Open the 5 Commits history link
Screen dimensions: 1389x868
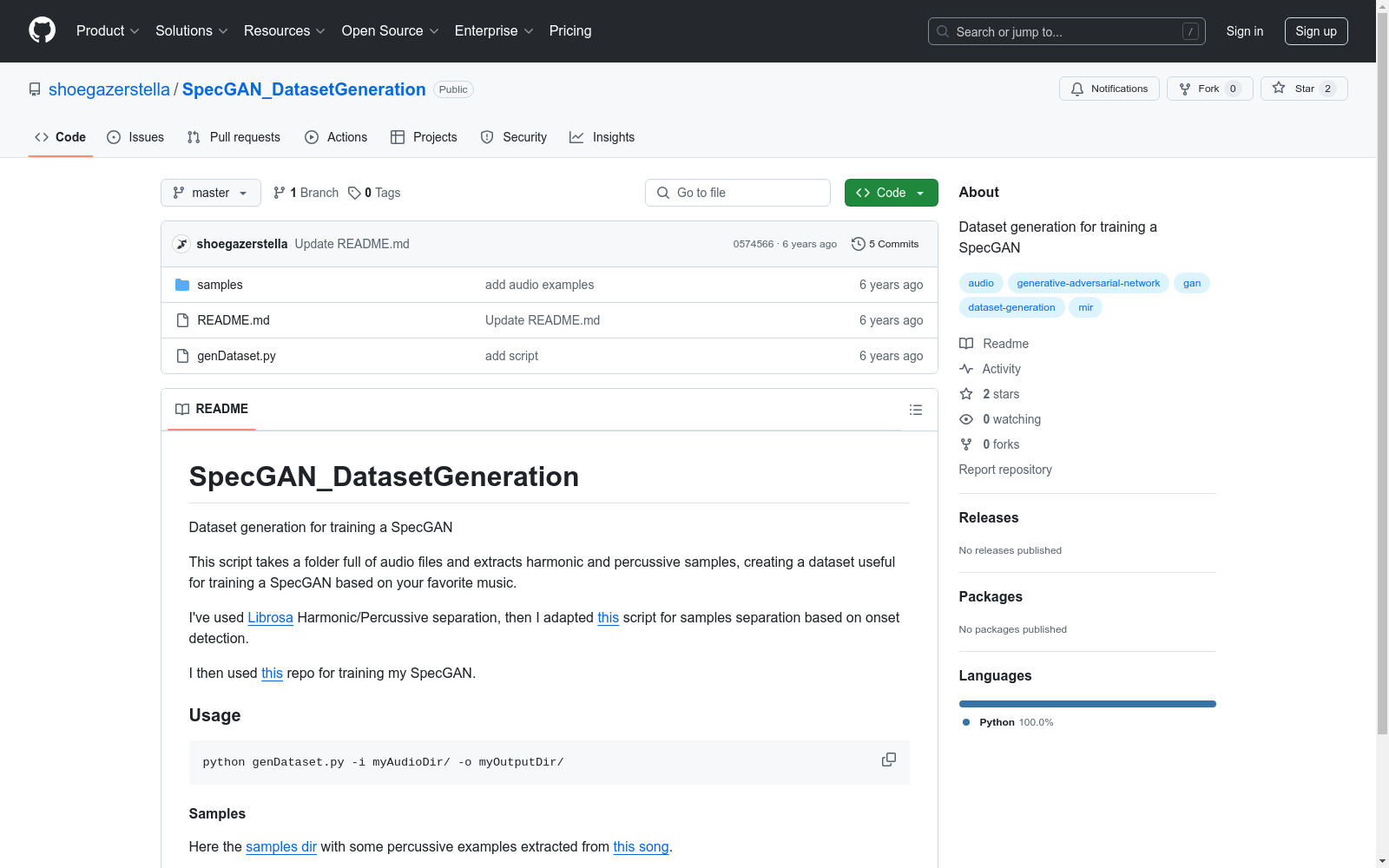(885, 244)
